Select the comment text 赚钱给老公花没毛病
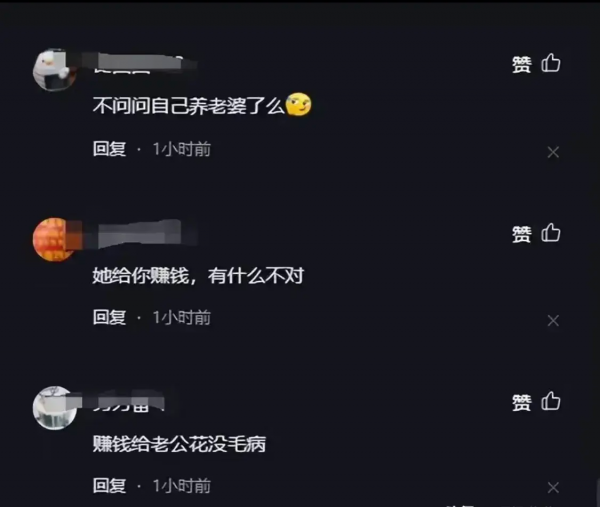This screenshot has height=507, width=600. 179,444
